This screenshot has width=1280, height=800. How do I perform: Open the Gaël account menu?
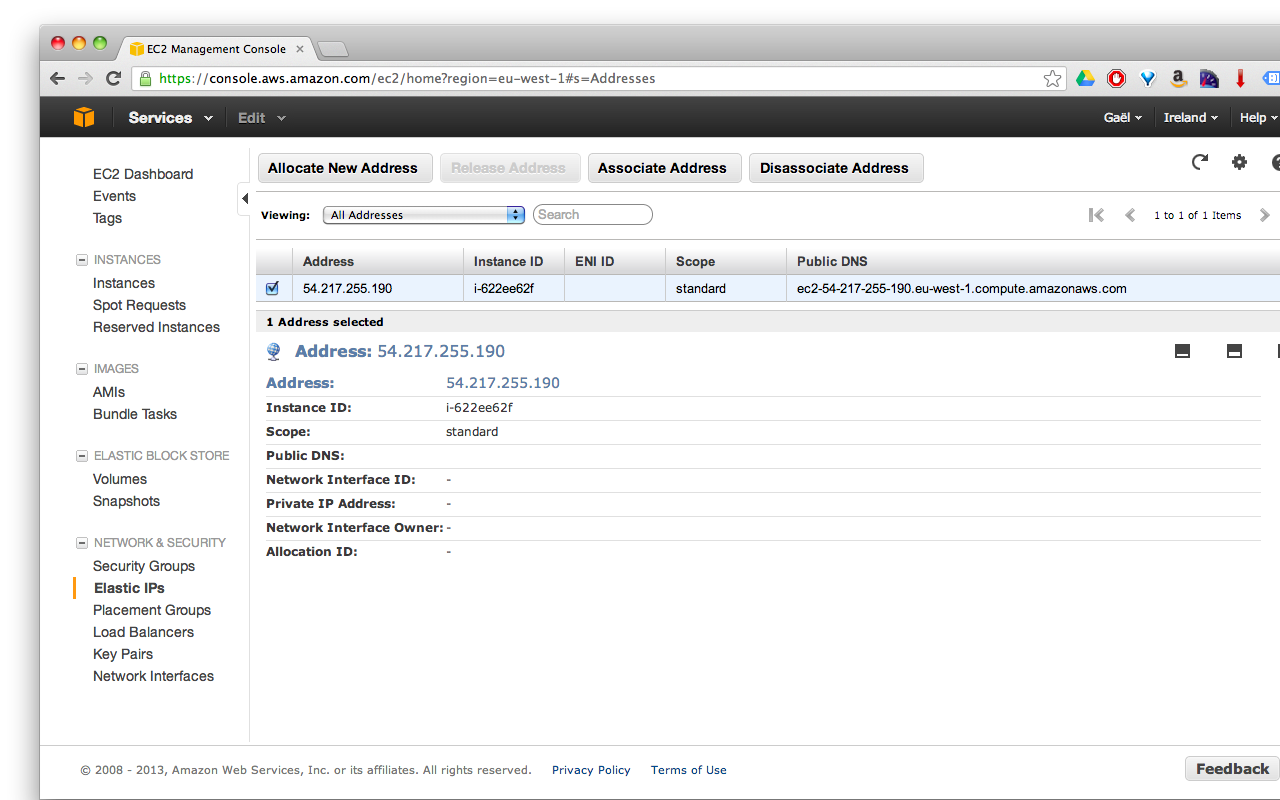pyautogui.click(x=1122, y=117)
